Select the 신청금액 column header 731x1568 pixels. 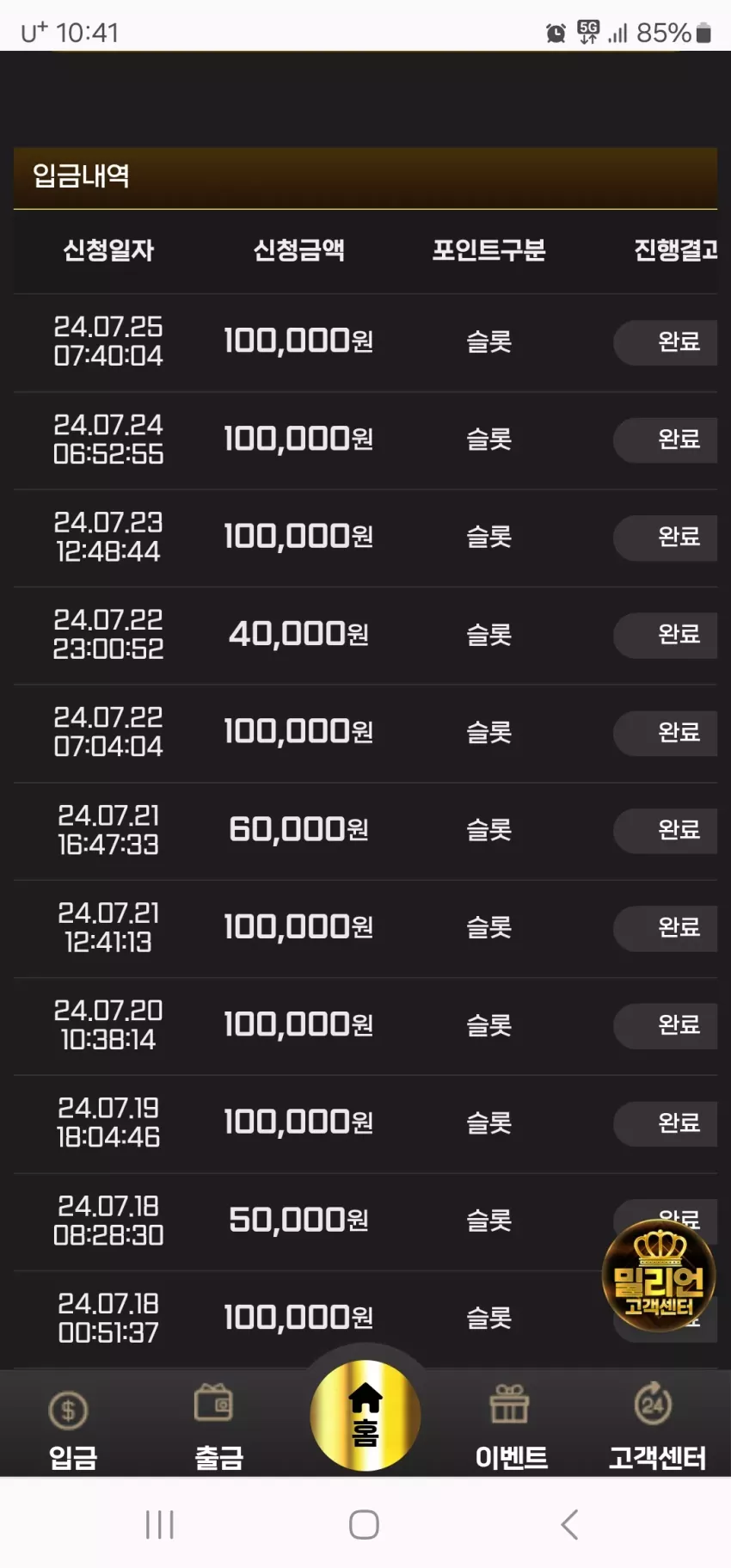(x=298, y=250)
